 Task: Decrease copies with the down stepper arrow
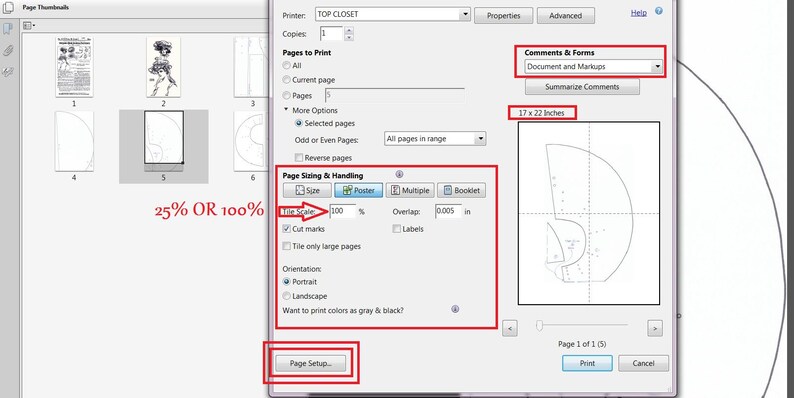(x=348, y=37)
